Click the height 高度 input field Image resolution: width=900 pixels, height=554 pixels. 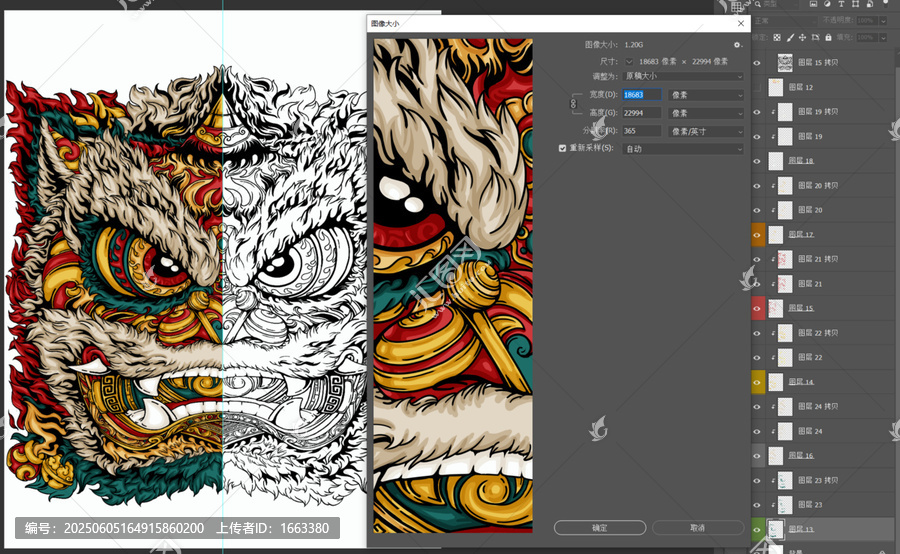click(642, 113)
